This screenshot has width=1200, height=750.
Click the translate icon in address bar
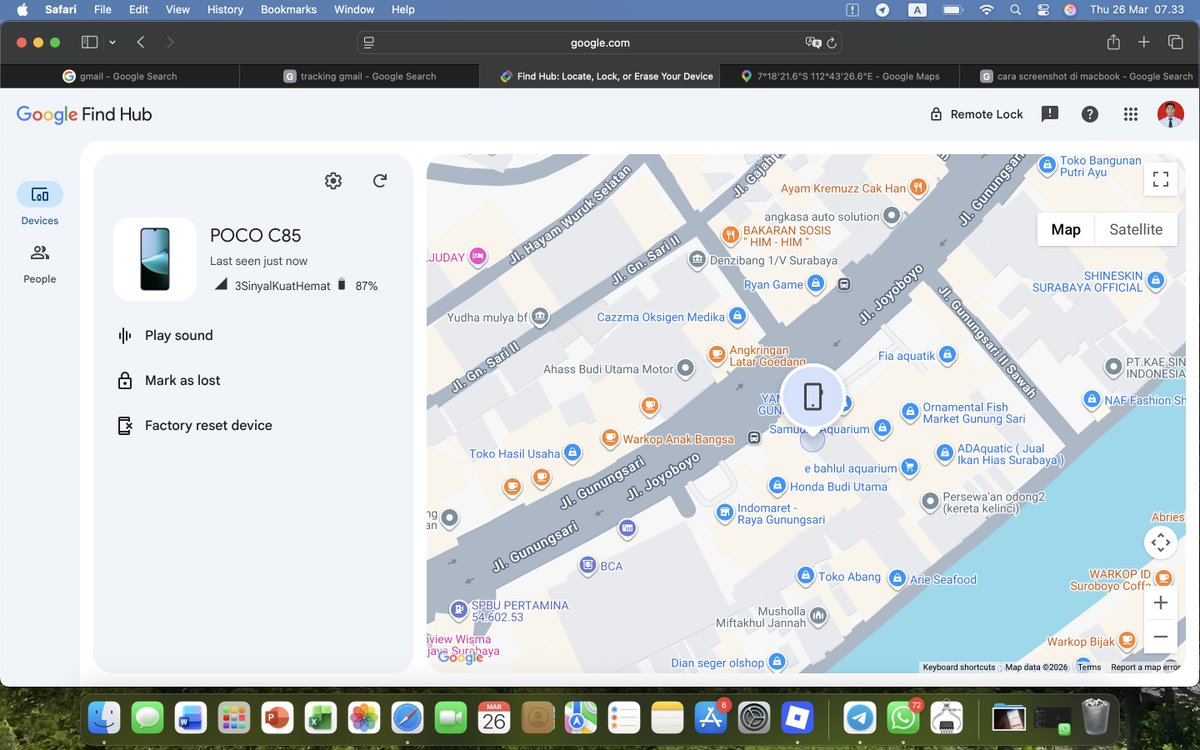click(813, 43)
